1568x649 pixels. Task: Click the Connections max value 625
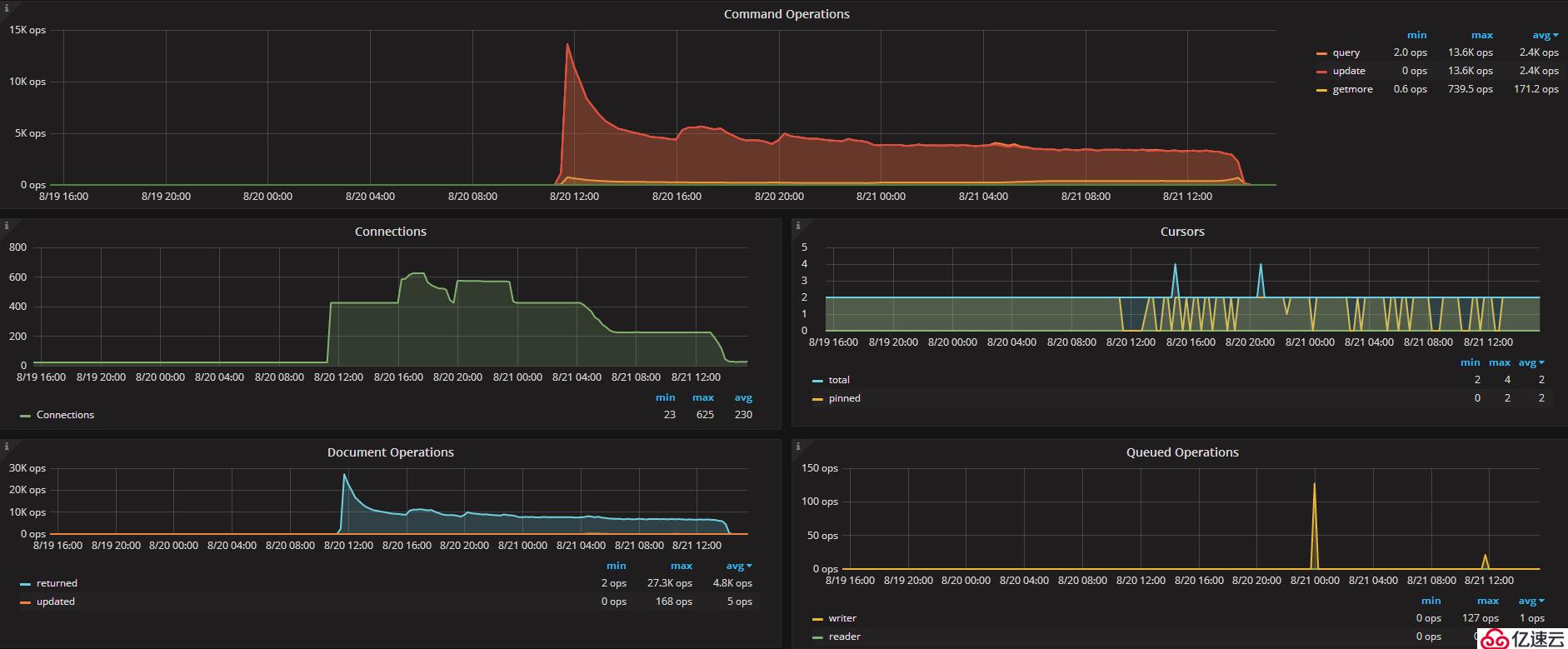[705, 415]
